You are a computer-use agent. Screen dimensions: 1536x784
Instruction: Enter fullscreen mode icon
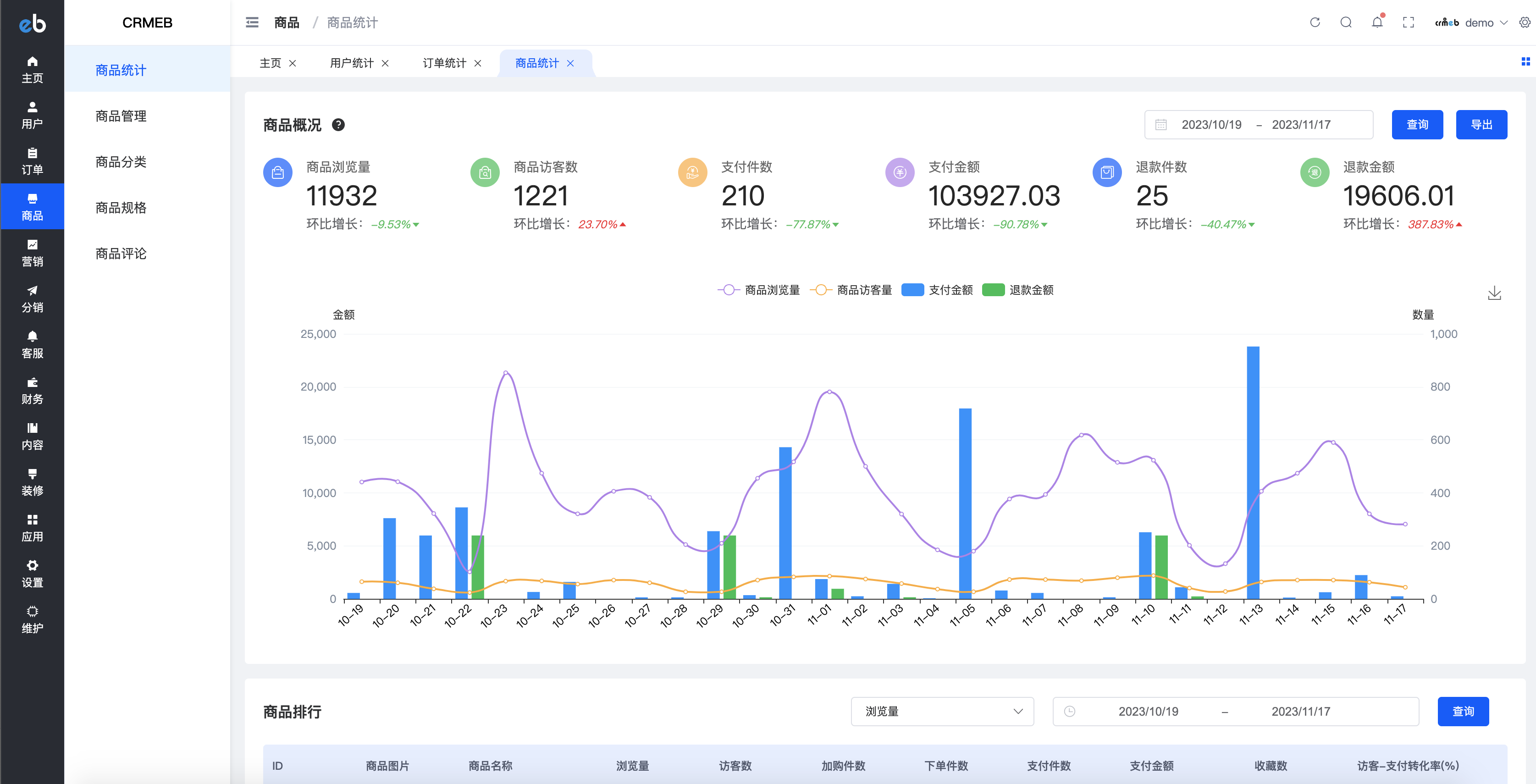pyautogui.click(x=1409, y=22)
